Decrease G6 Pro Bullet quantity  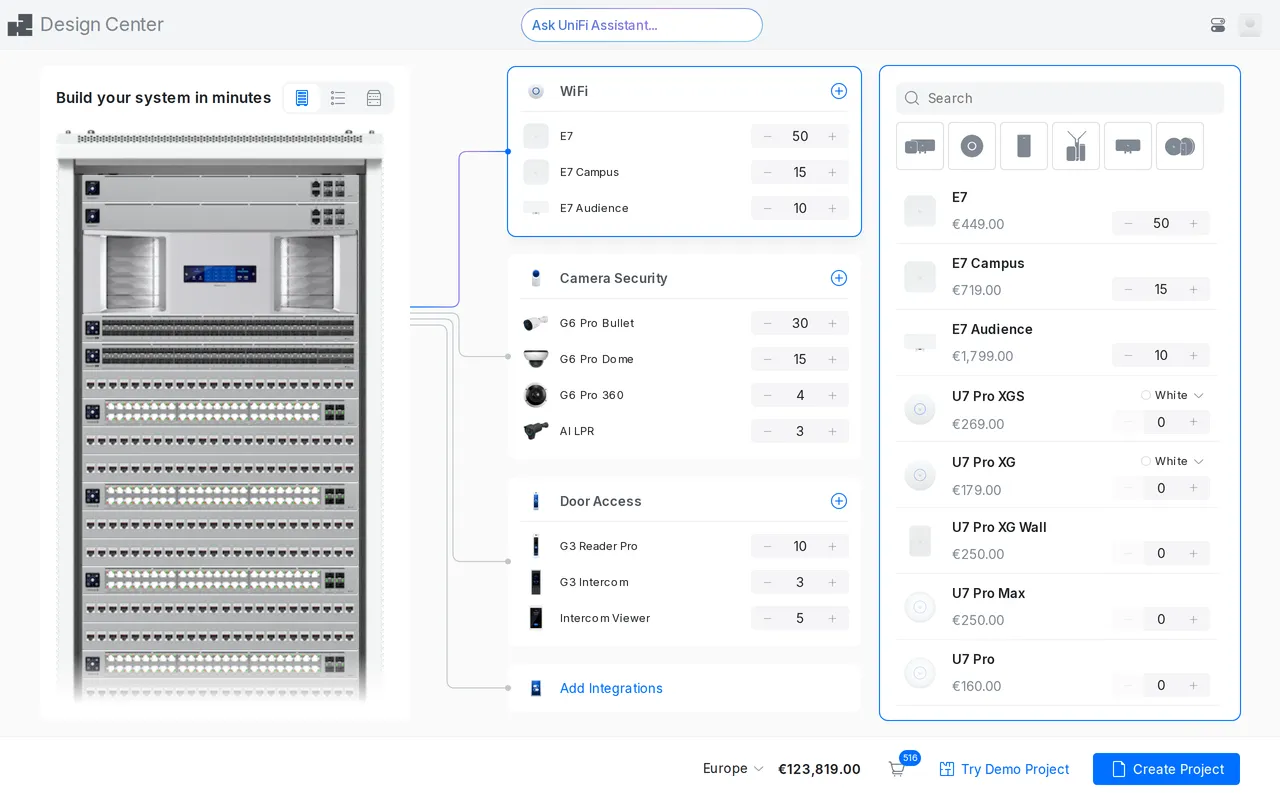click(x=768, y=323)
